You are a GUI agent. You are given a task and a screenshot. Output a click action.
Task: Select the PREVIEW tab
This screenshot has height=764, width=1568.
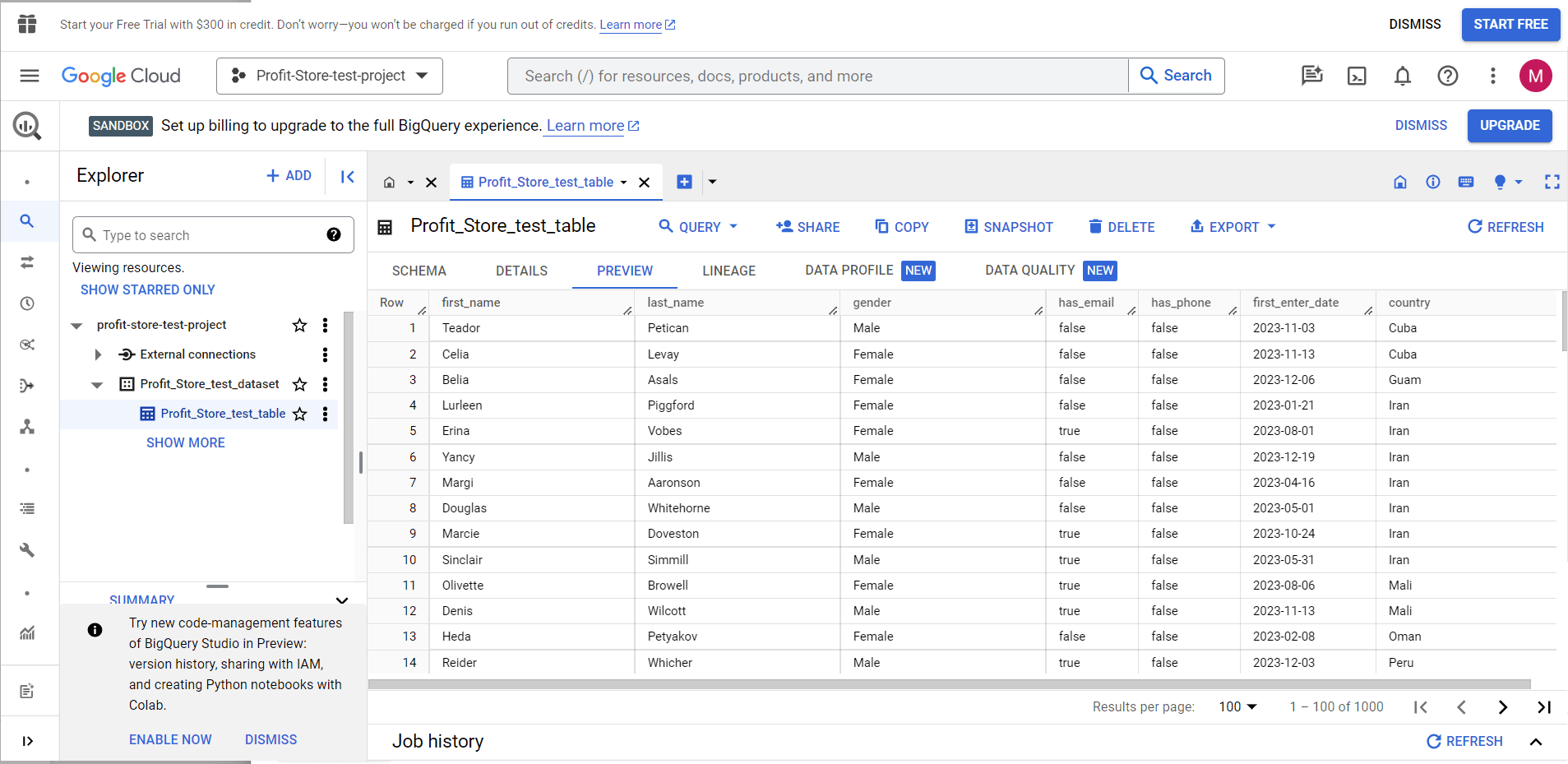tap(625, 271)
